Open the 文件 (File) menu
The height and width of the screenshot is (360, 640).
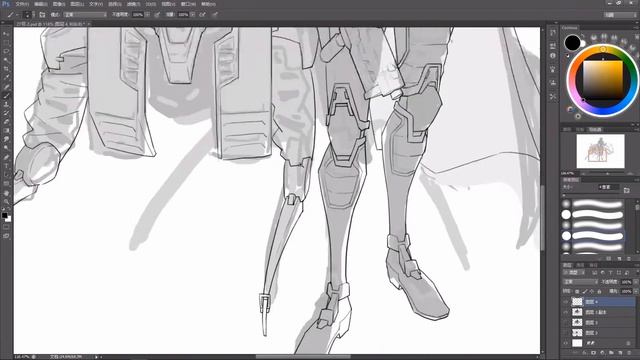tap(22, 4)
